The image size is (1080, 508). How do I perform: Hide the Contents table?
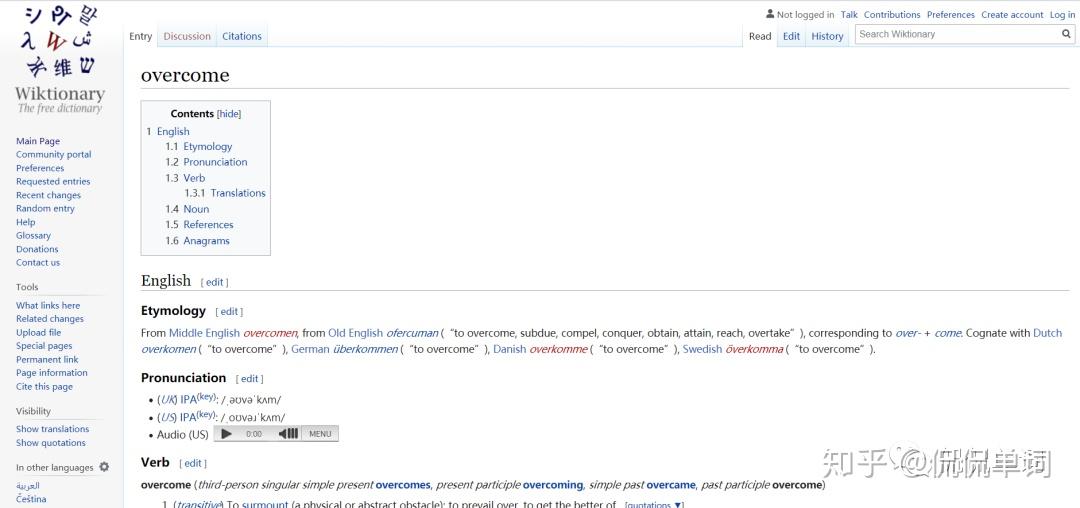click(229, 114)
